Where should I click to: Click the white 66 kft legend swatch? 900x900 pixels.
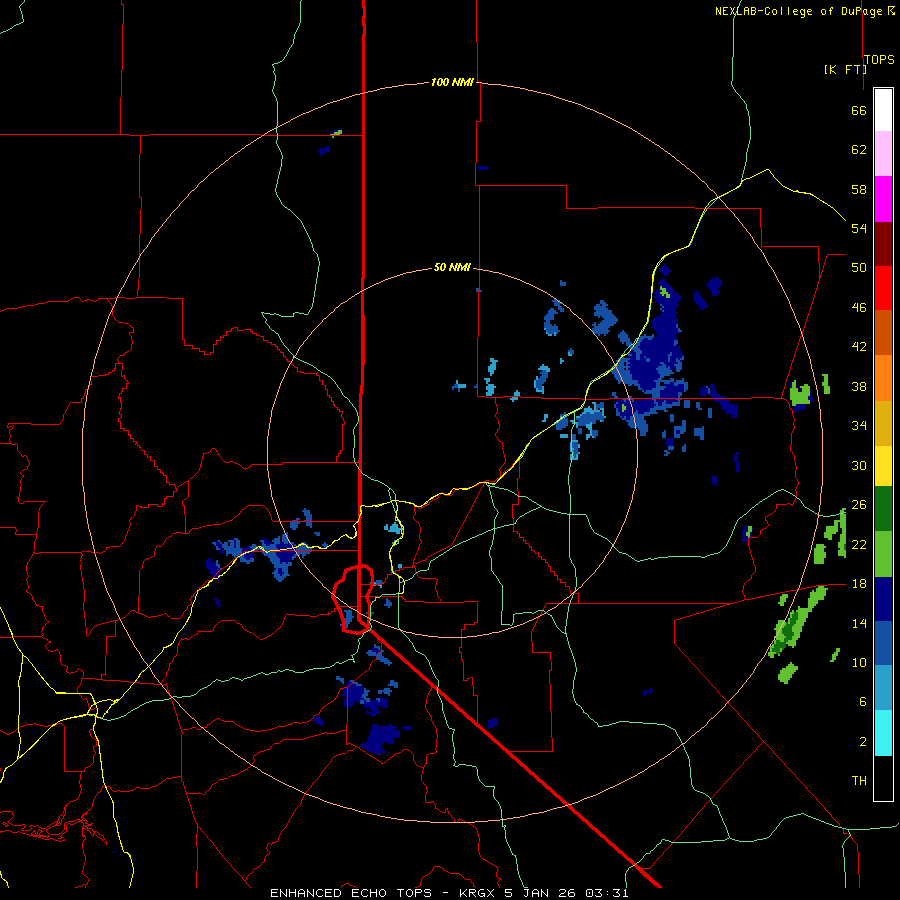[883, 110]
